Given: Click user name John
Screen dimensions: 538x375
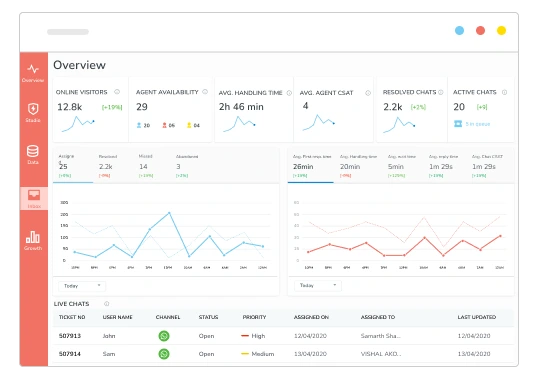Looking at the screenshot, I should [x=109, y=336].
